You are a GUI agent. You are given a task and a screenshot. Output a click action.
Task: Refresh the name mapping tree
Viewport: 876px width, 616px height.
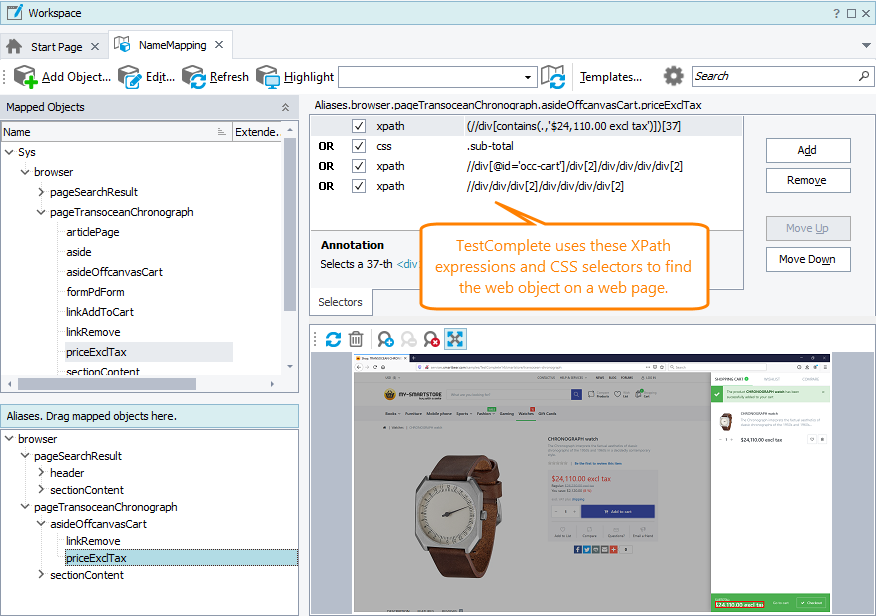coord(194,77)
